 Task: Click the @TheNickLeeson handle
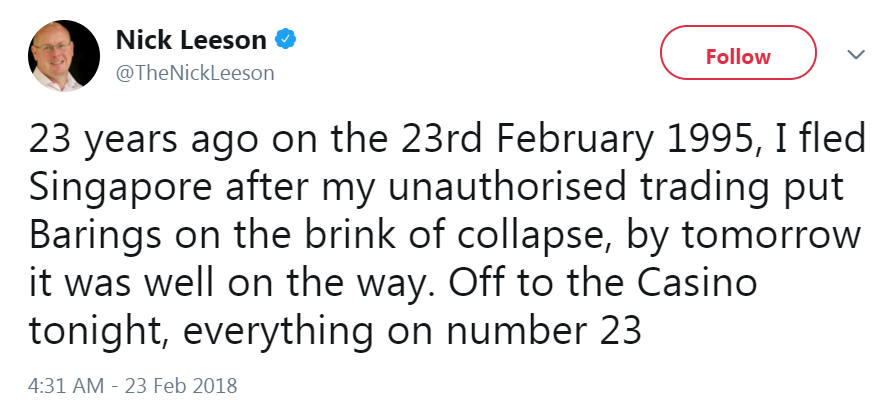(x=195, y=73)
